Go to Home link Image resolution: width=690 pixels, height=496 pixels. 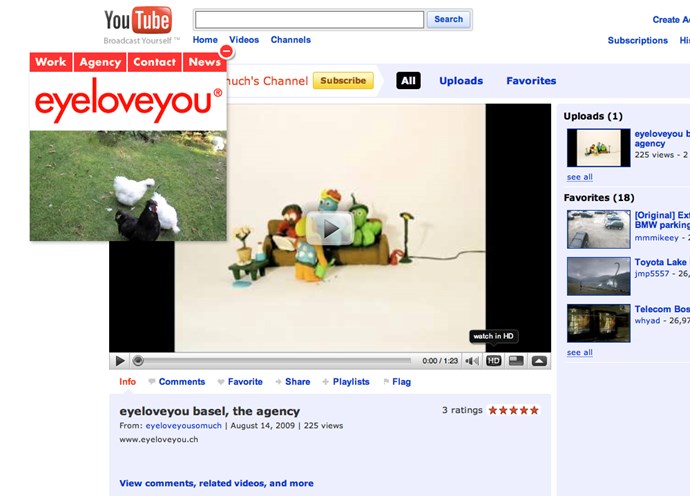click(x=205, y=40)
